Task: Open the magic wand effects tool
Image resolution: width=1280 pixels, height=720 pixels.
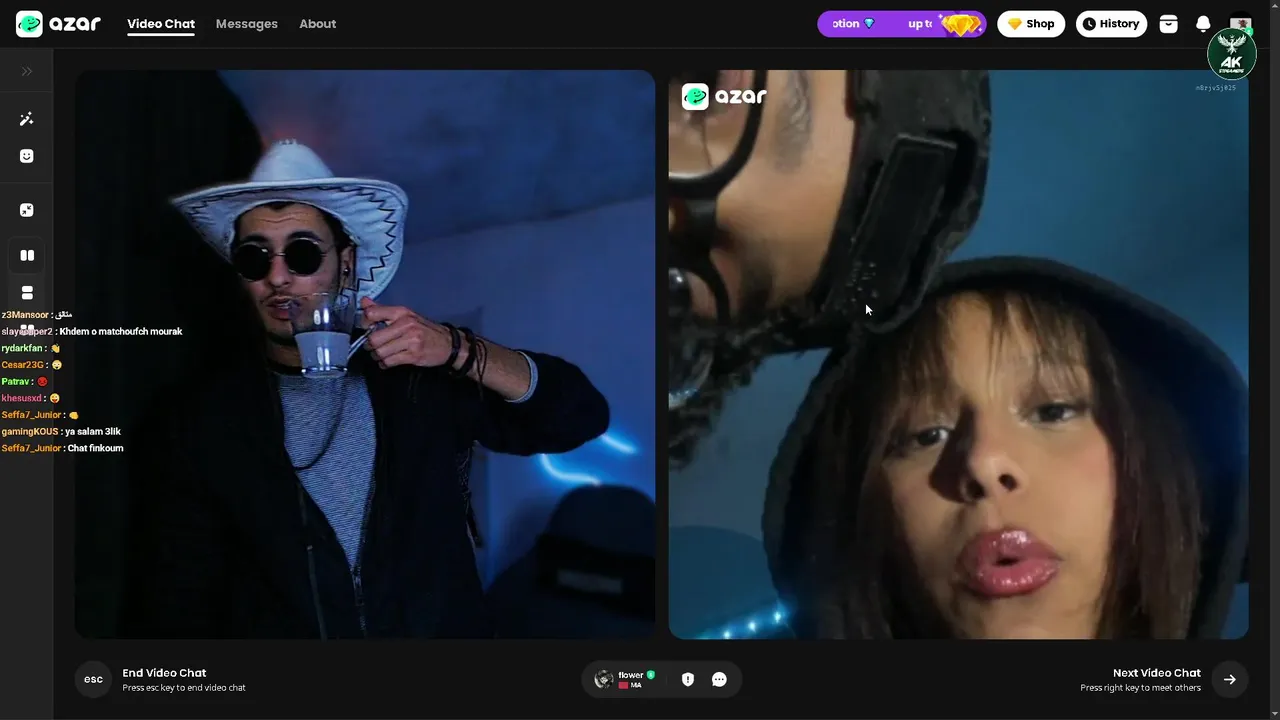Action: (x=27, y=119)
